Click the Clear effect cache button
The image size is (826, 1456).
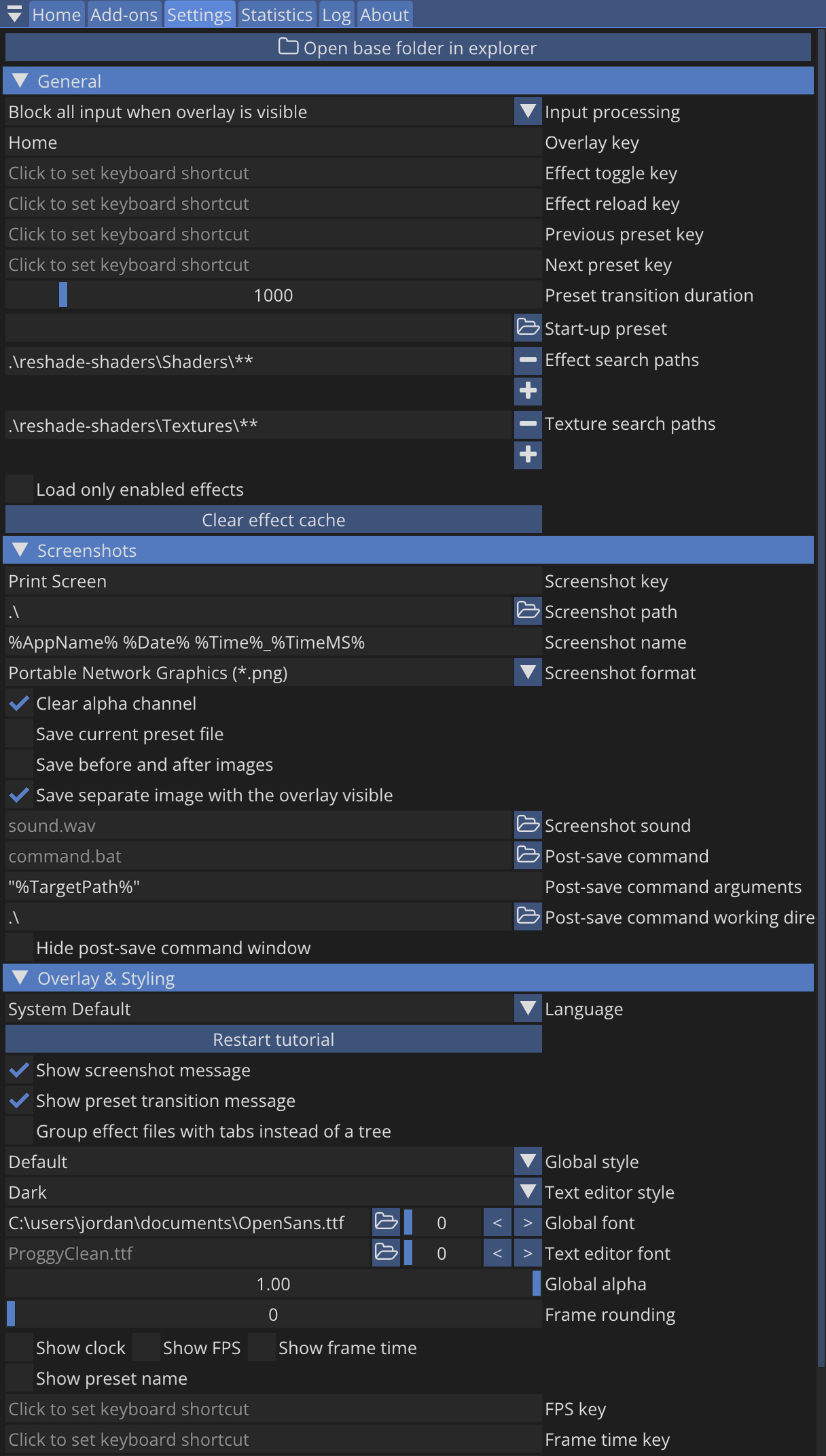click(274, 520)
